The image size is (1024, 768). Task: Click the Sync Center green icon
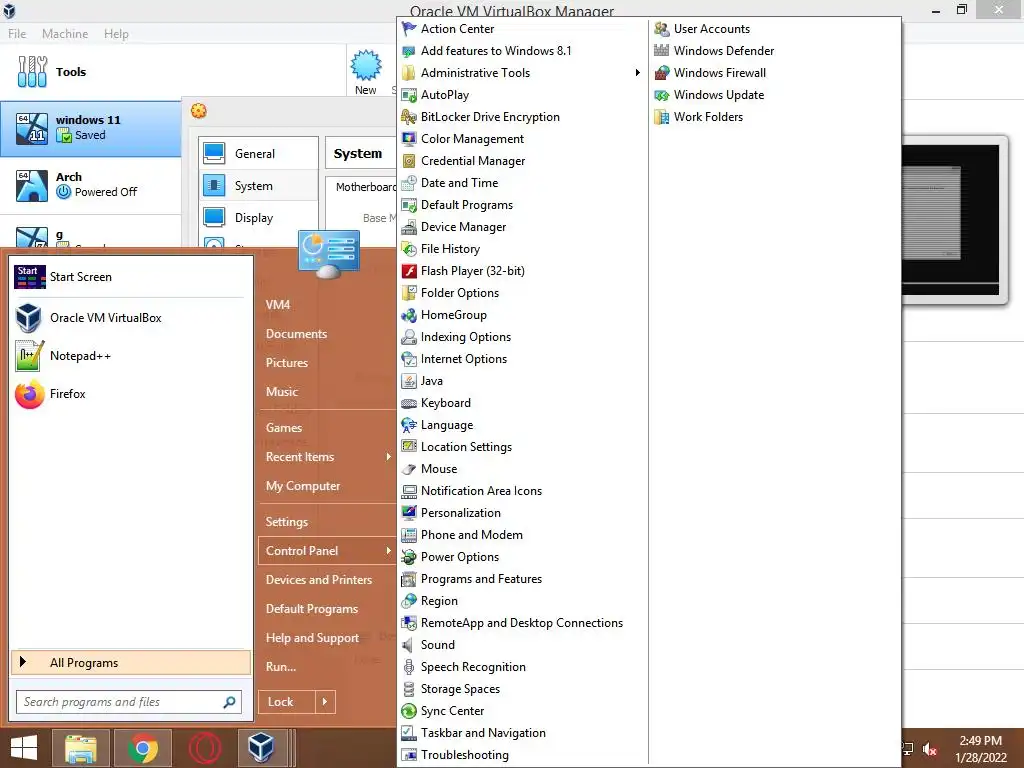pyautogui.click(x=409, y=711)
